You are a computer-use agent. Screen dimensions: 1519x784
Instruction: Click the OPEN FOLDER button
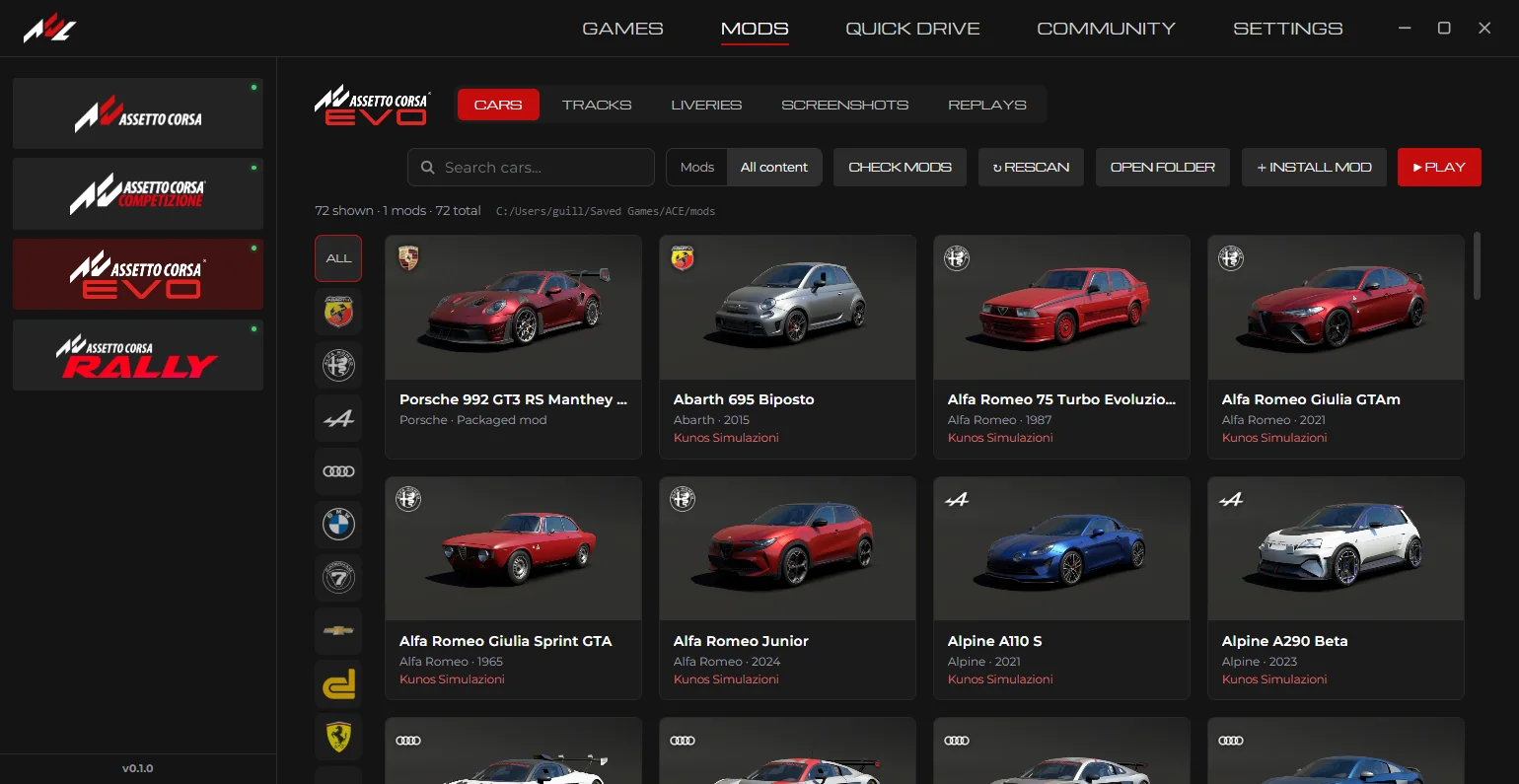click(x=1163, y=168)
